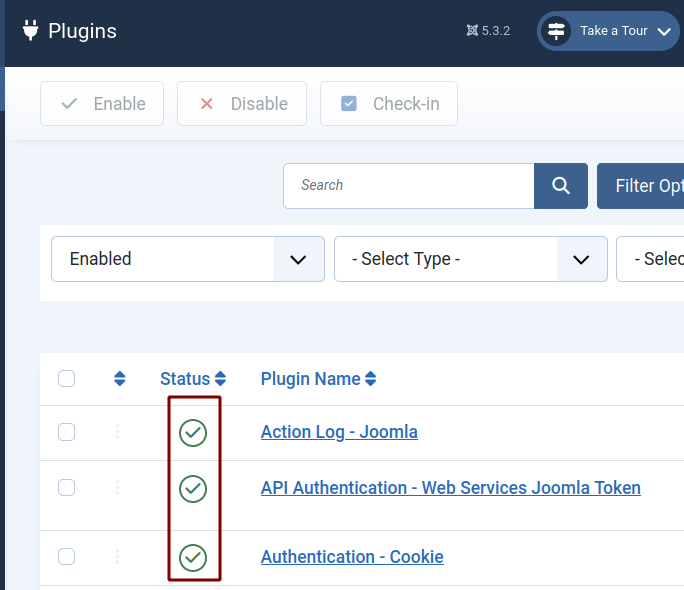Open Filter Options panel
The height and width of the screenshot is (590, 684).
[640, 186]
